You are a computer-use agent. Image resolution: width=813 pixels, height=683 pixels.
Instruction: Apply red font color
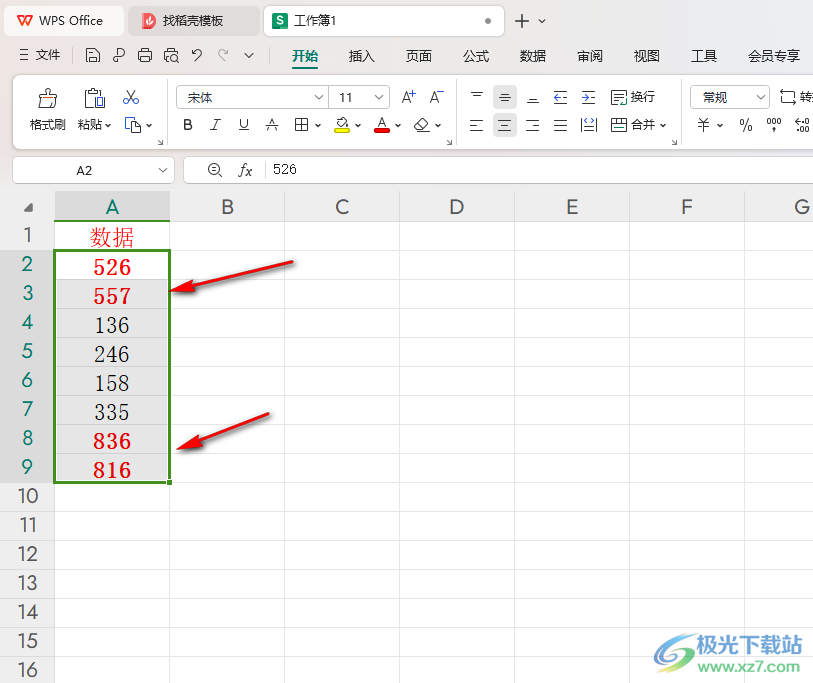[x=382, y=125]
